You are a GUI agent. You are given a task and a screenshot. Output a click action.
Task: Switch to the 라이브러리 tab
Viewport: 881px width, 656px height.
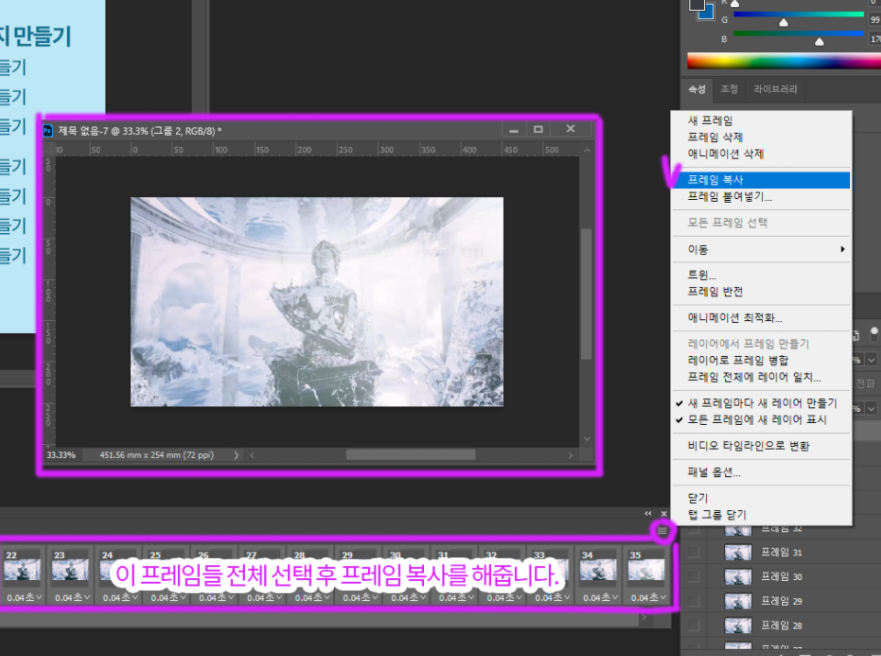775,89
